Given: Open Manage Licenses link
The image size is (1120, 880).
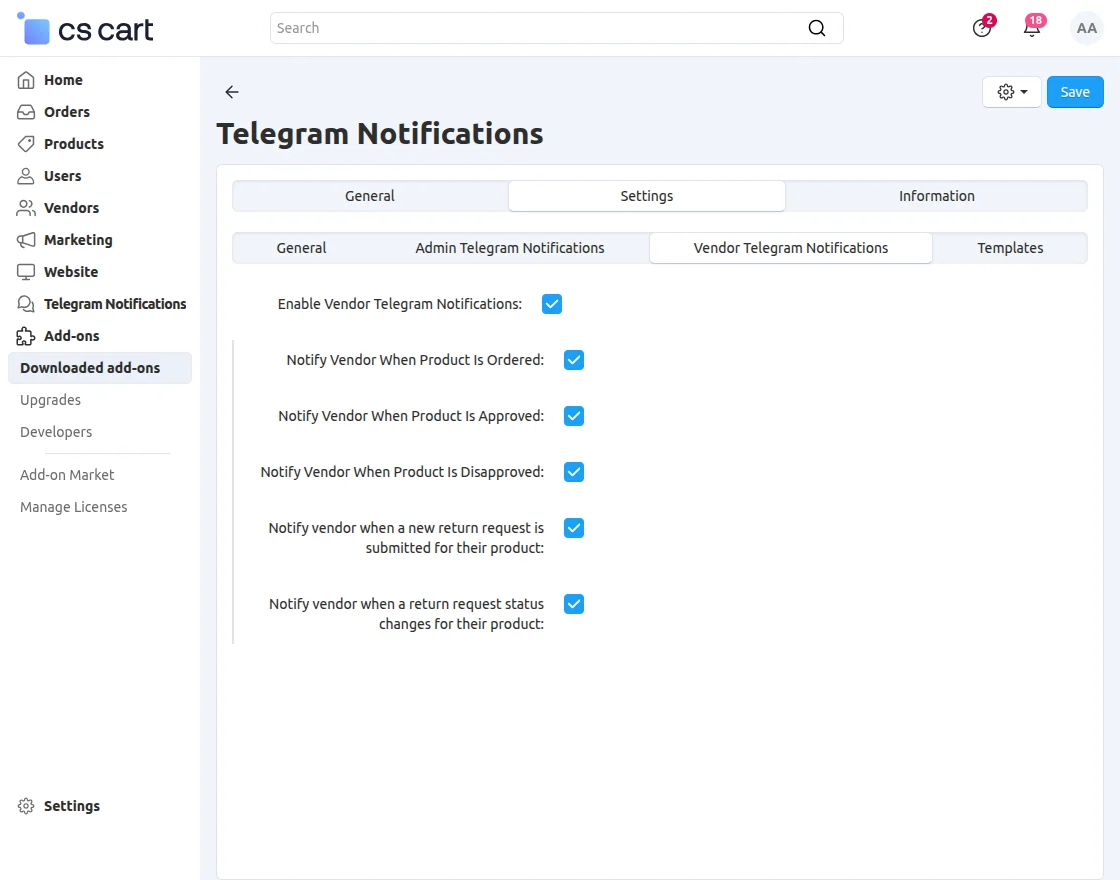Looking at the screenshot, I should click(x=74, y=507).
